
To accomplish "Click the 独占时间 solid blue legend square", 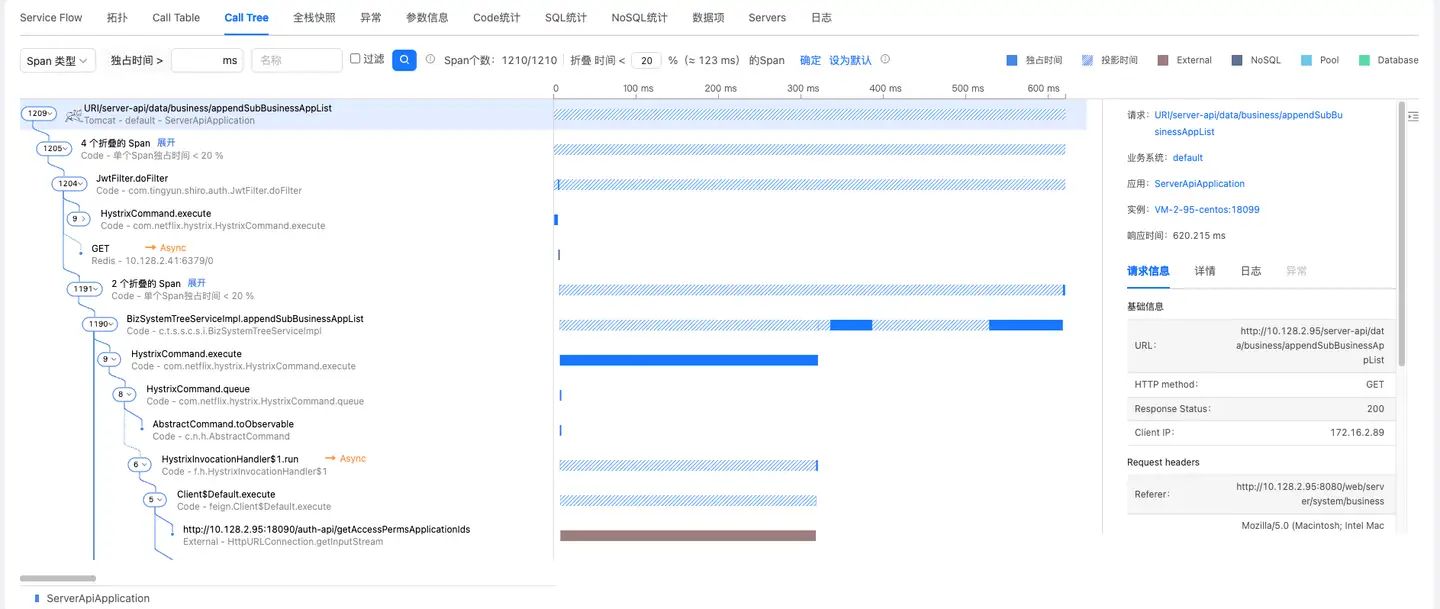I will [x=1012, y=61].
